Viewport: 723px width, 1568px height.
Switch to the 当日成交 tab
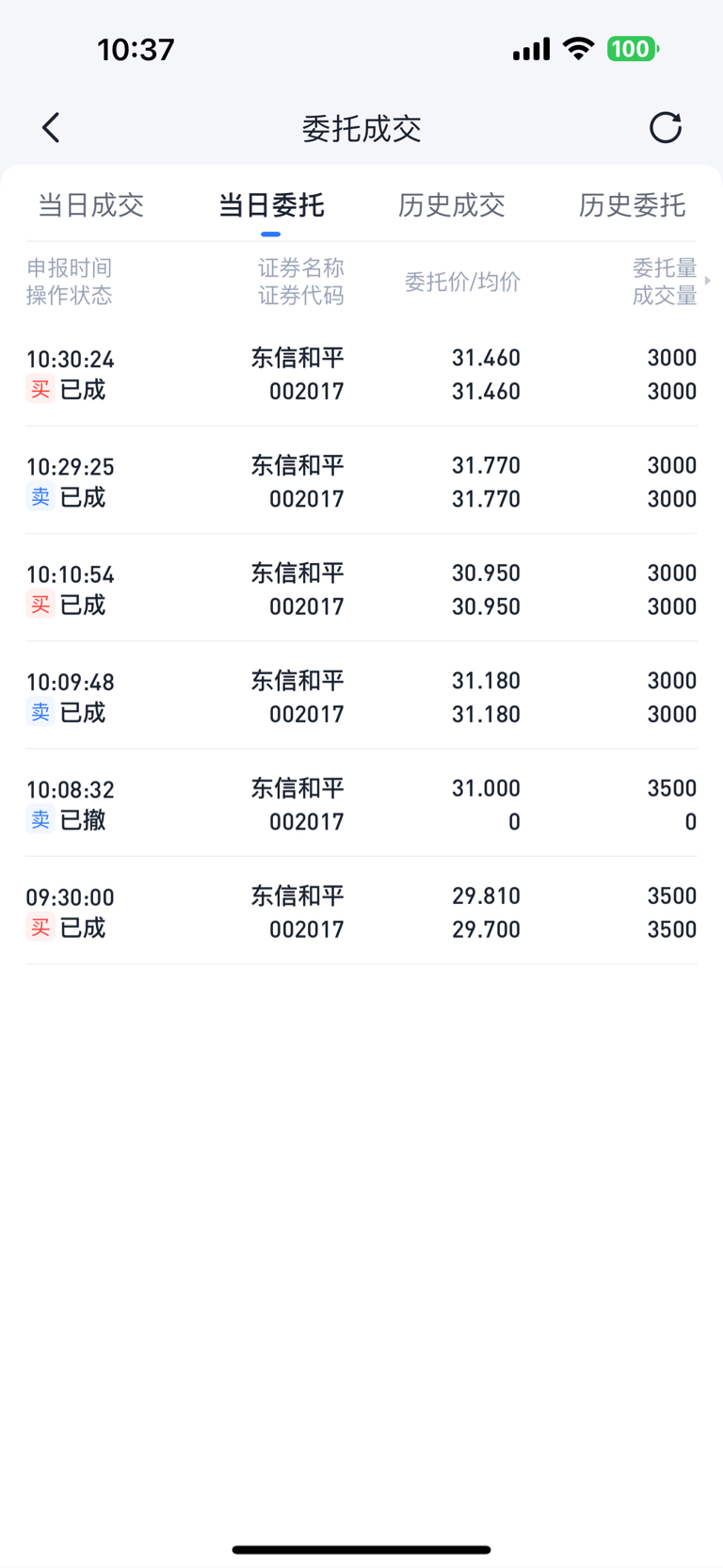(x=90, y=205)
